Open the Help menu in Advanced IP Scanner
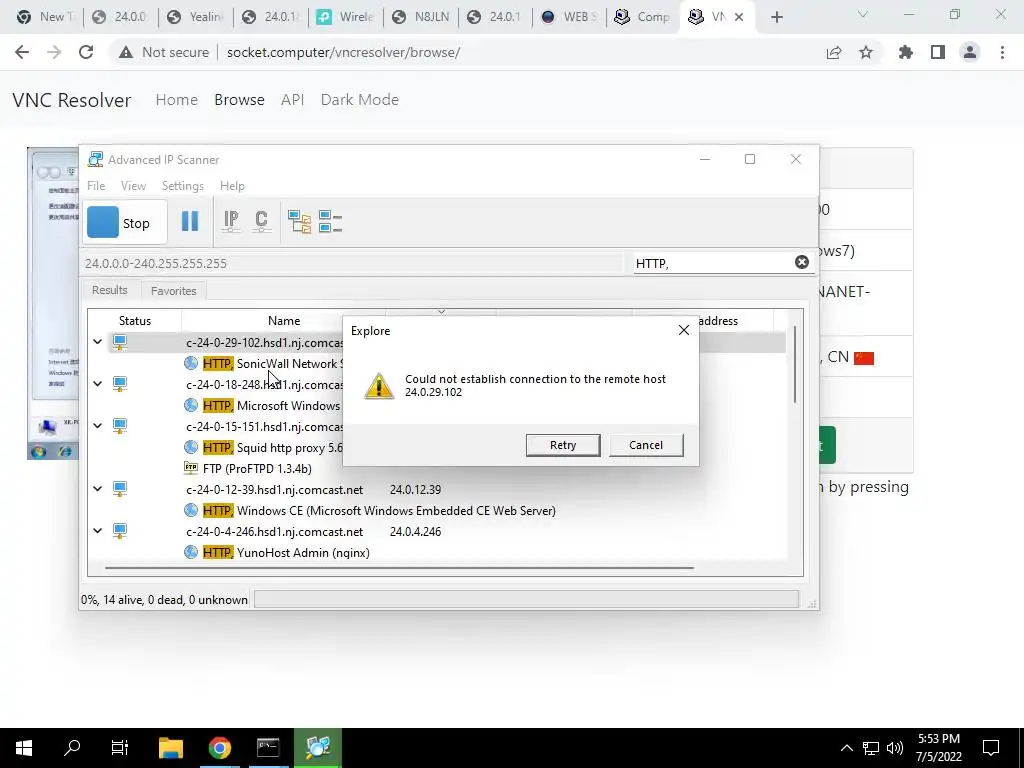The image size is (1024, 768). [232, 185]
